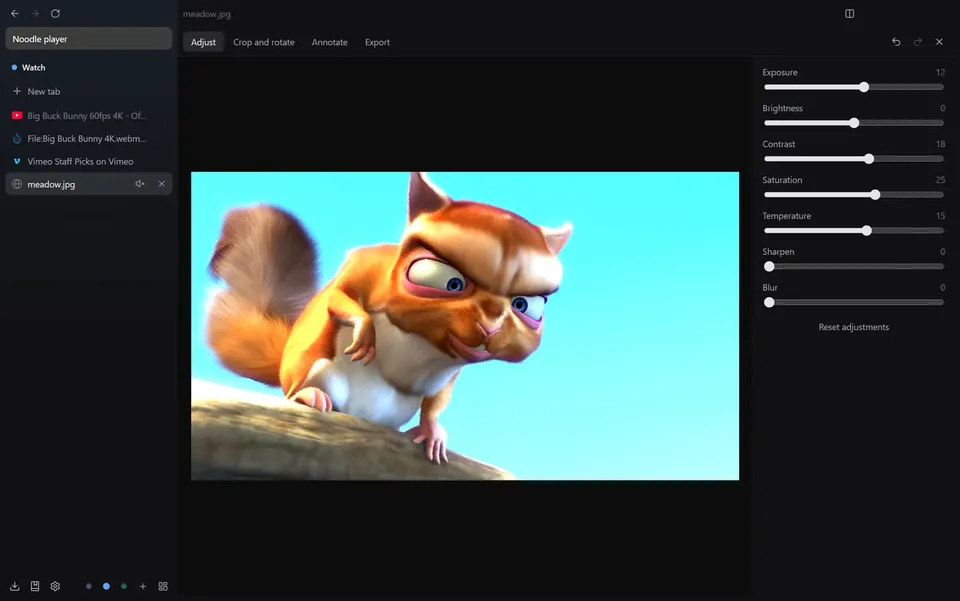Open Big Buck Bunny 60fps 4K tab

(x=89, y=116)
